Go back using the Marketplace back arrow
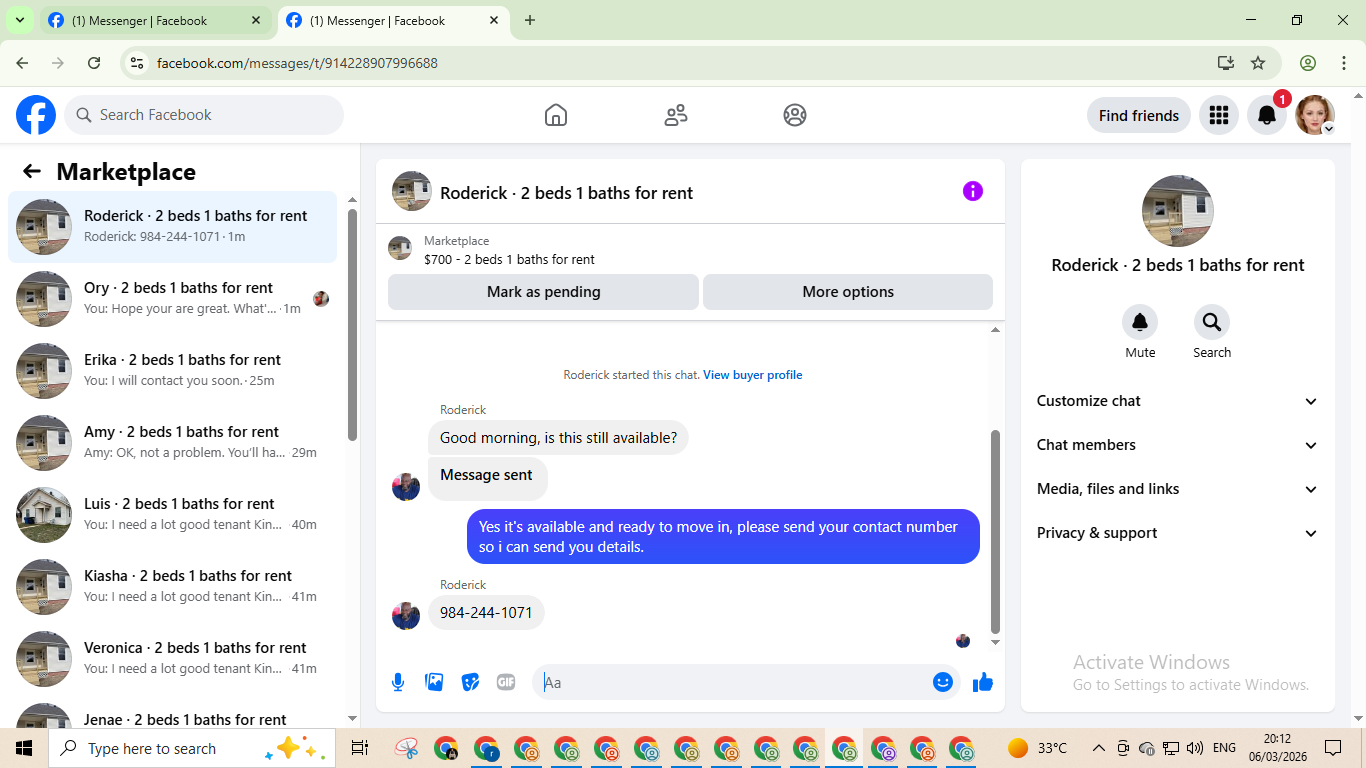Screen dimensions: 1366x768 tap(32, 171)
